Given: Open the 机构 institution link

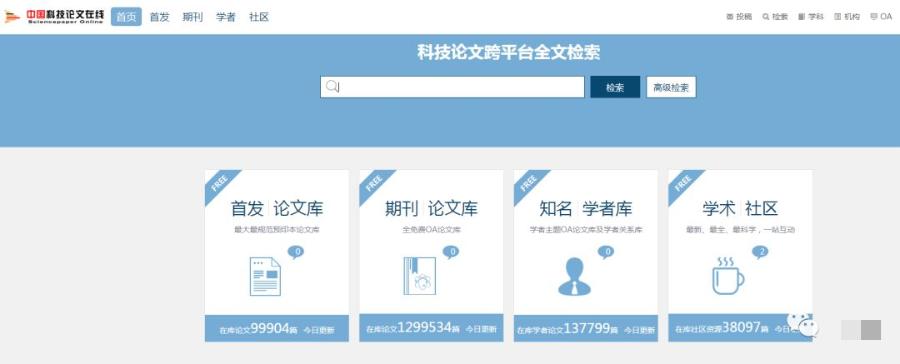Looking at the screenshot, I should point(847,17).
